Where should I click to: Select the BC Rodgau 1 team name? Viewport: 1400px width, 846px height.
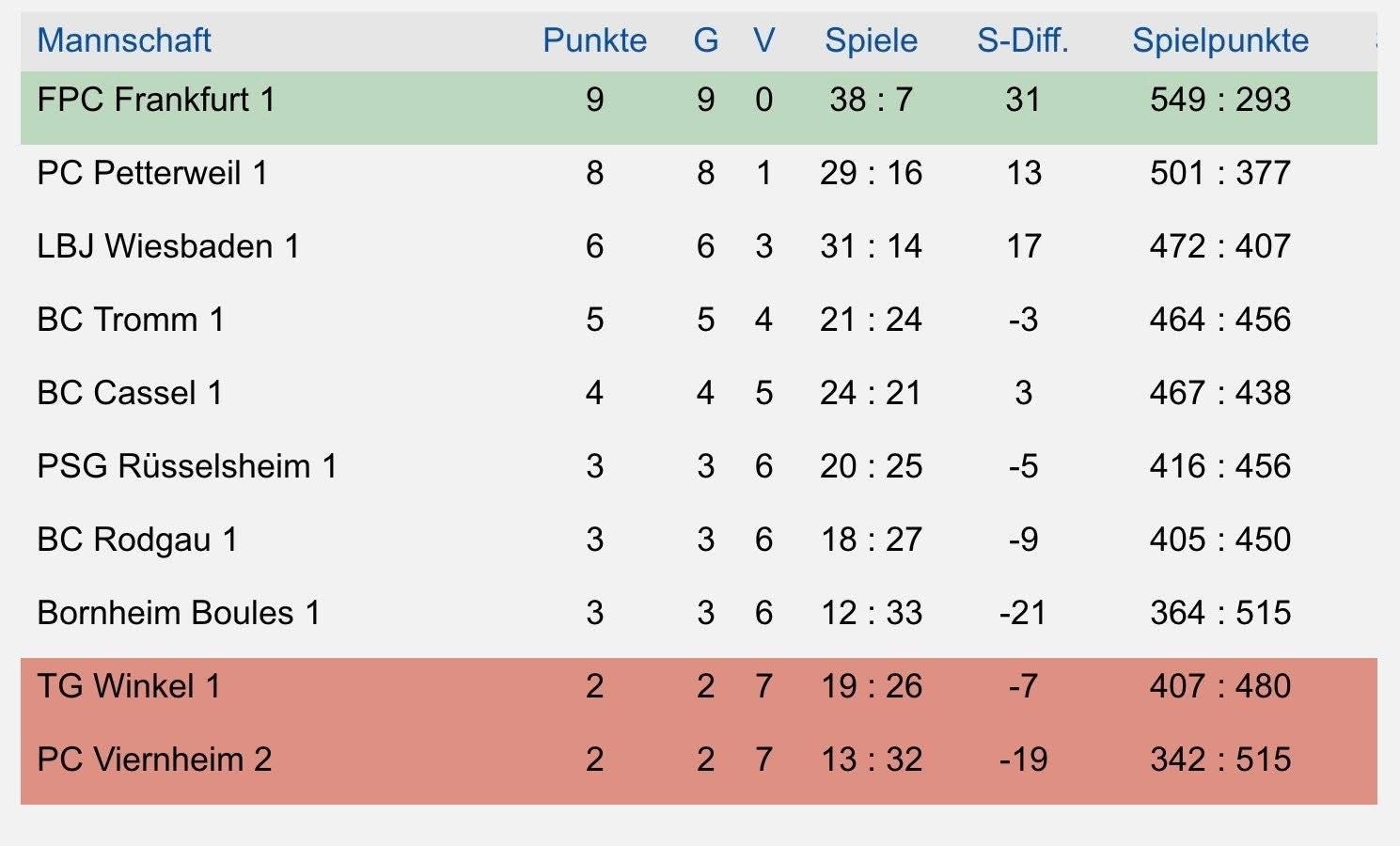[137, 540]
